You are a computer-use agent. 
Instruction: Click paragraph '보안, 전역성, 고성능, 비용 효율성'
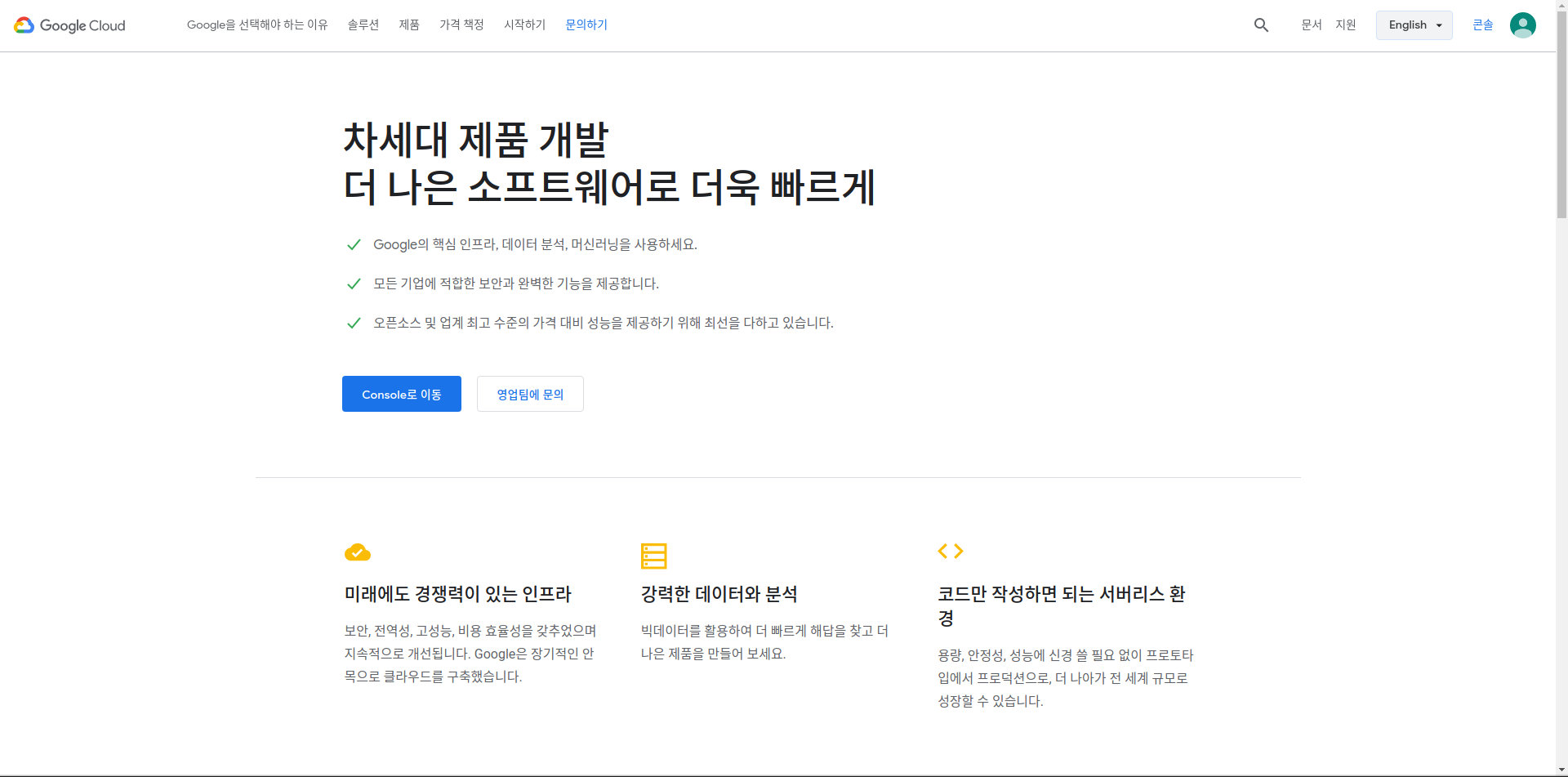(x=470, y=654)
